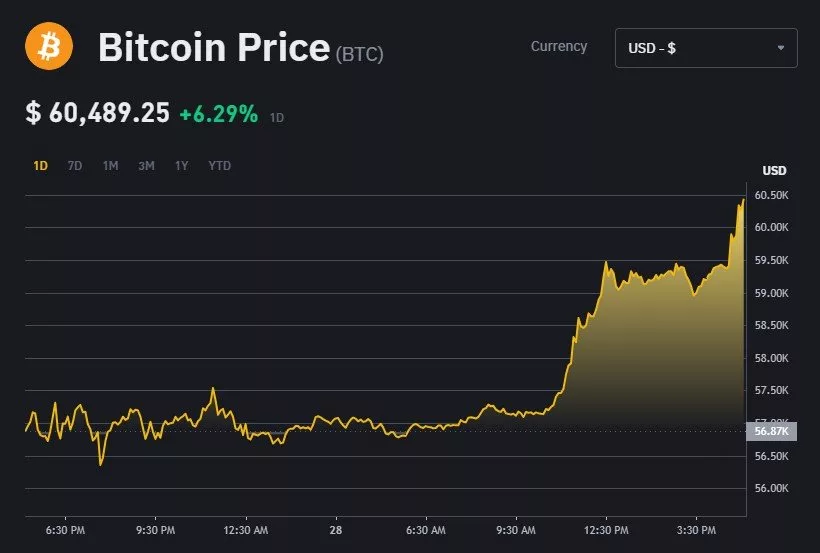
Task: Switch to the 7D time range
Action: [75, 166]
